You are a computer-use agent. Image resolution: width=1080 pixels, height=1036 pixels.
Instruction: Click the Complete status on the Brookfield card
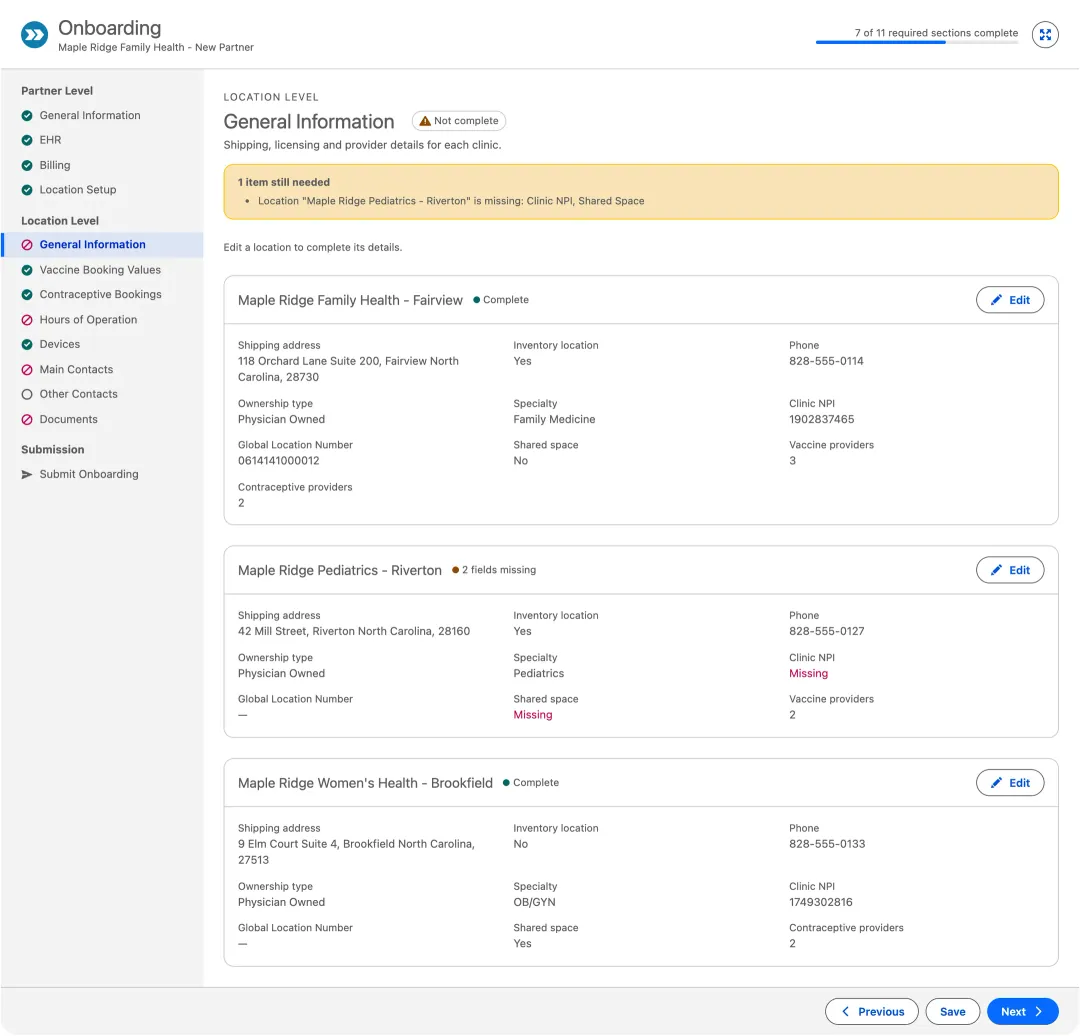[x=530, y=783]
